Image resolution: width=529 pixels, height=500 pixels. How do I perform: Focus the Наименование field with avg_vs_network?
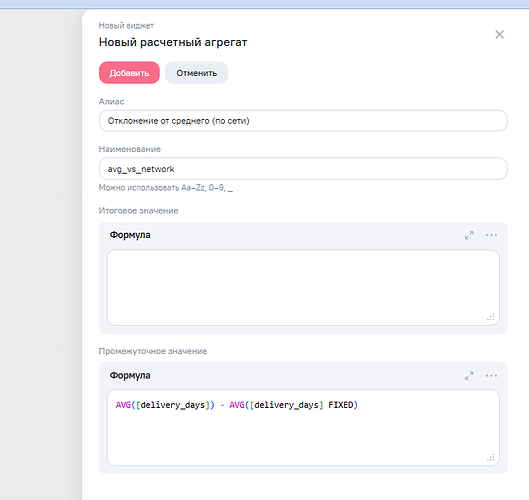[x=303, y=169]
